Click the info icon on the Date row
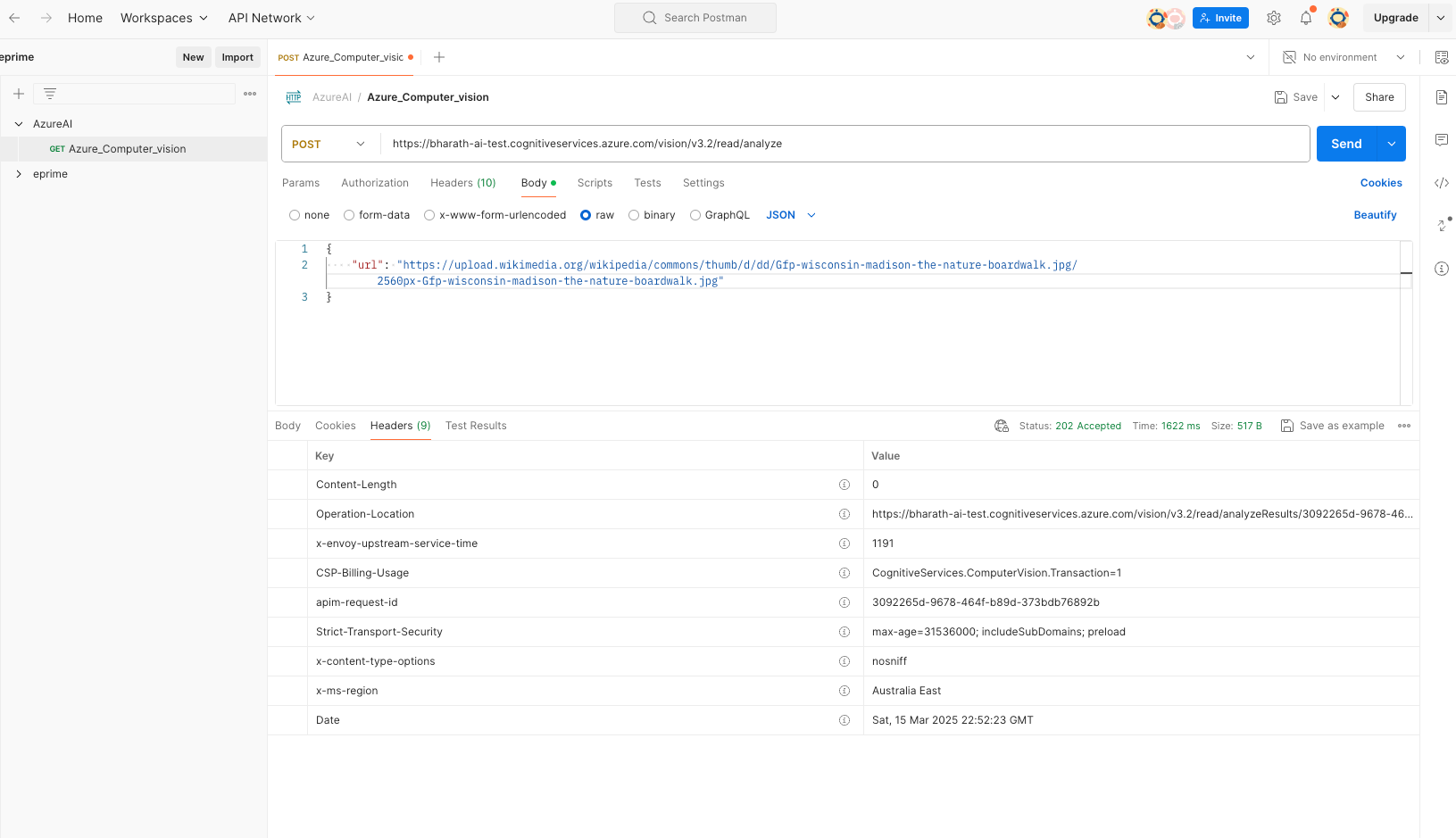 844,720
